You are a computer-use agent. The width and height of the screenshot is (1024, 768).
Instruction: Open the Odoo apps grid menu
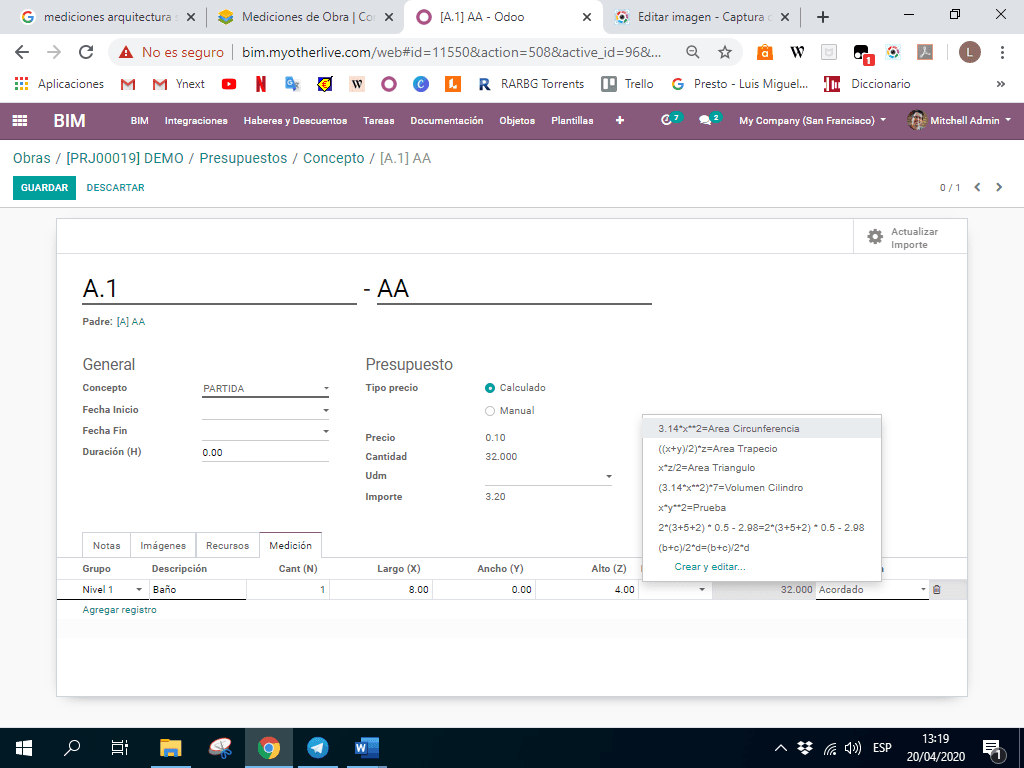coord(20,121)
